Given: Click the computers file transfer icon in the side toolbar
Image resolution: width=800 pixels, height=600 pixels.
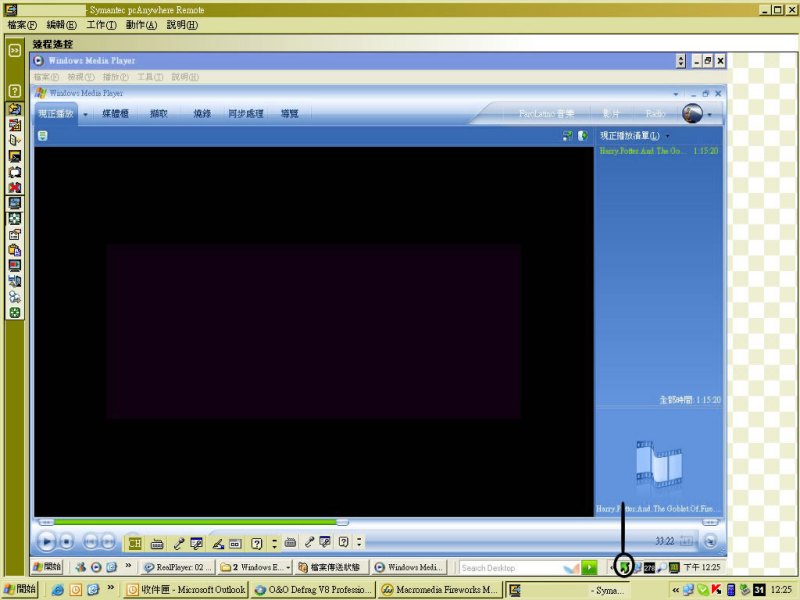Looking at the screenshot, I should (15, 282).
